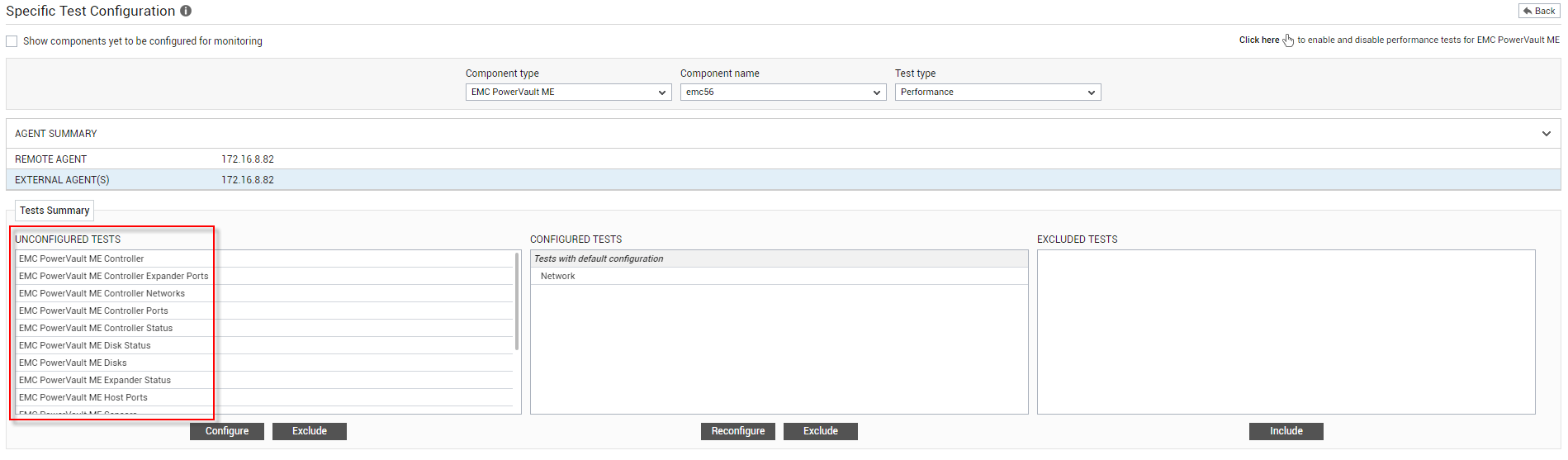Click Exclude button under configured tests

(821, 431)
